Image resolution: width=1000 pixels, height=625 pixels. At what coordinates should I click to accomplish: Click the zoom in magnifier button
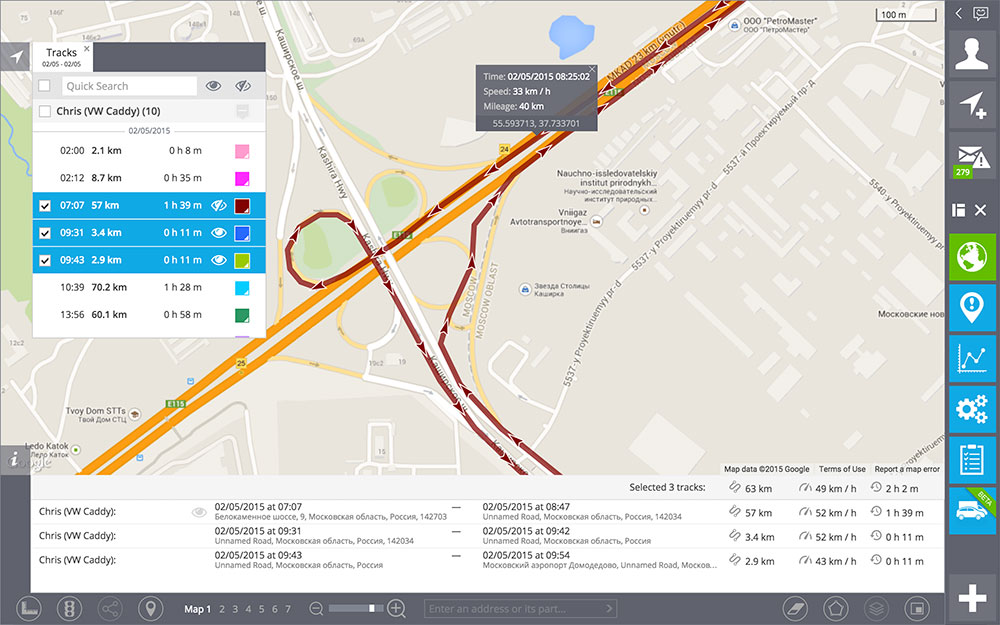396,608
